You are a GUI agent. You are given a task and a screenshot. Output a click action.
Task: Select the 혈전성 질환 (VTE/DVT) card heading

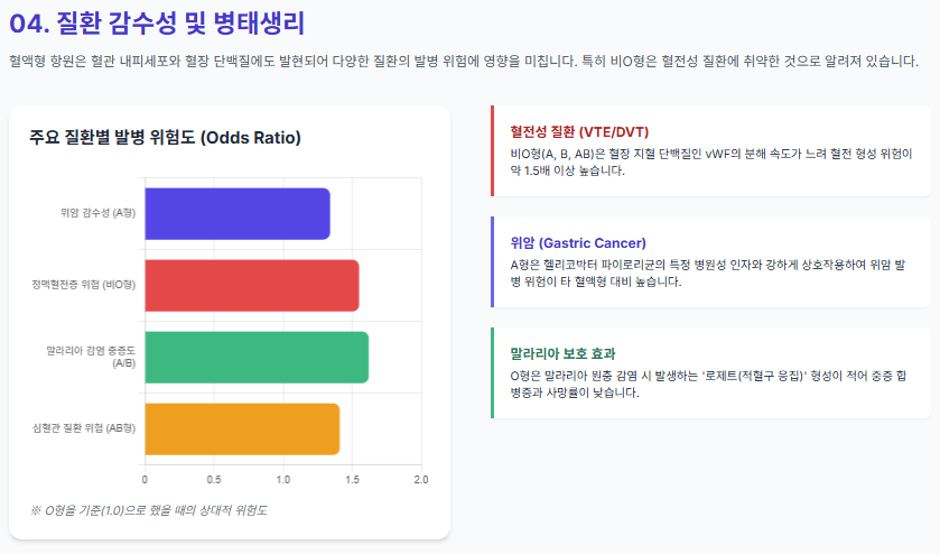pos(579,132)
